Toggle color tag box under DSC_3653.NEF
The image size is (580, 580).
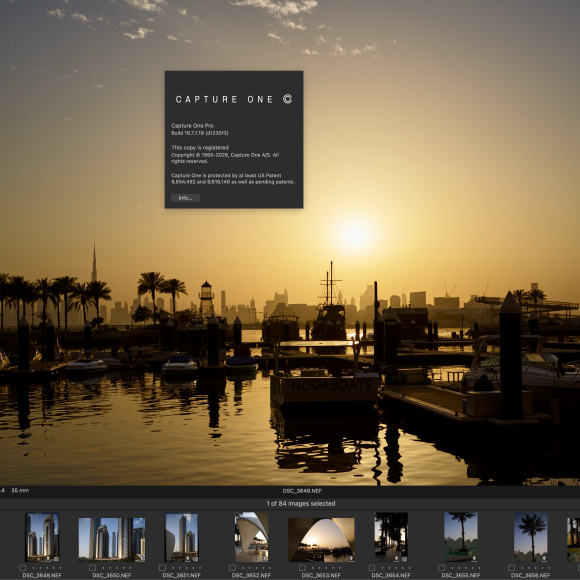point(302,567)
